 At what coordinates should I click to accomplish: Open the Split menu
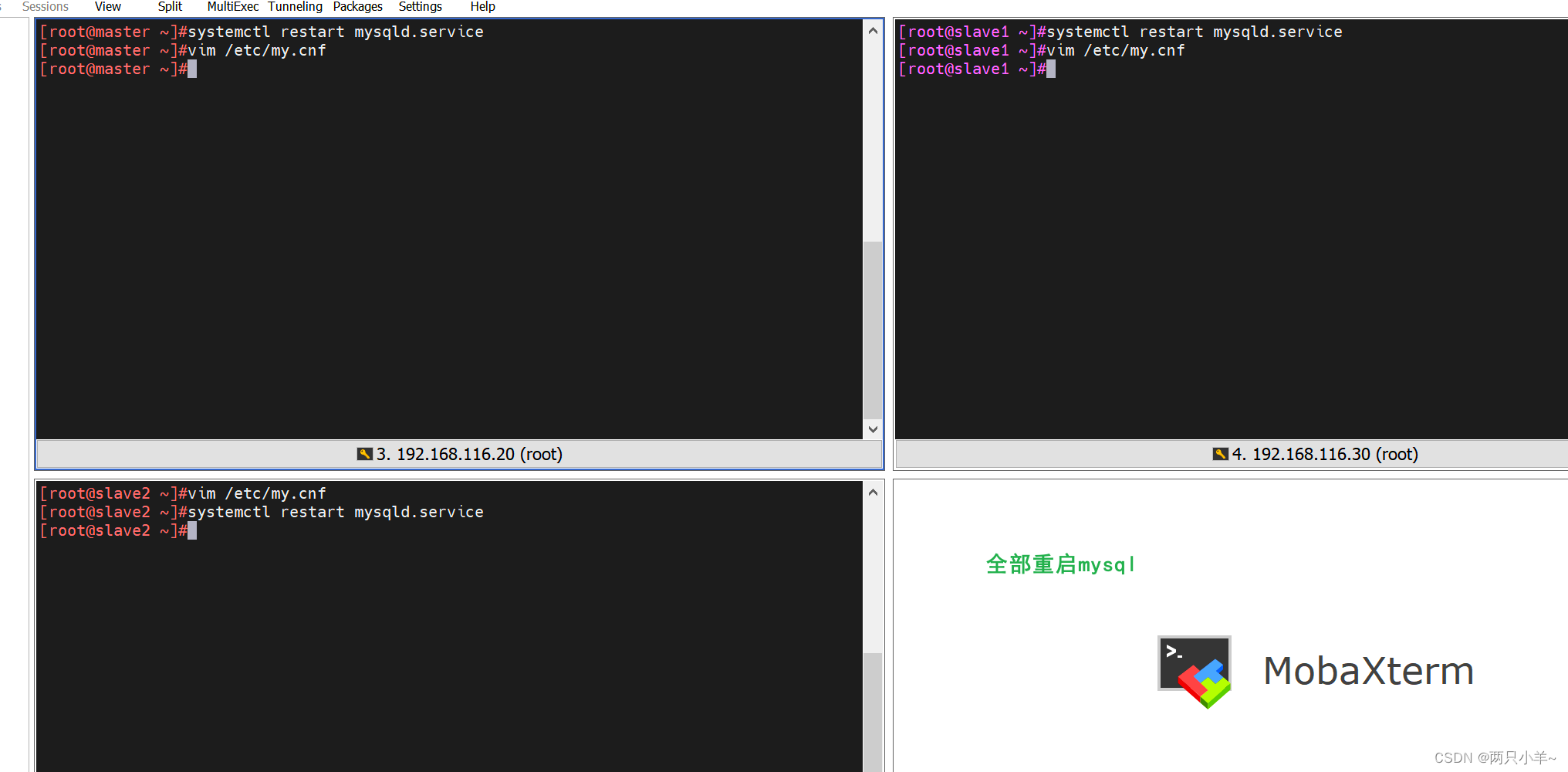point(170,7)
